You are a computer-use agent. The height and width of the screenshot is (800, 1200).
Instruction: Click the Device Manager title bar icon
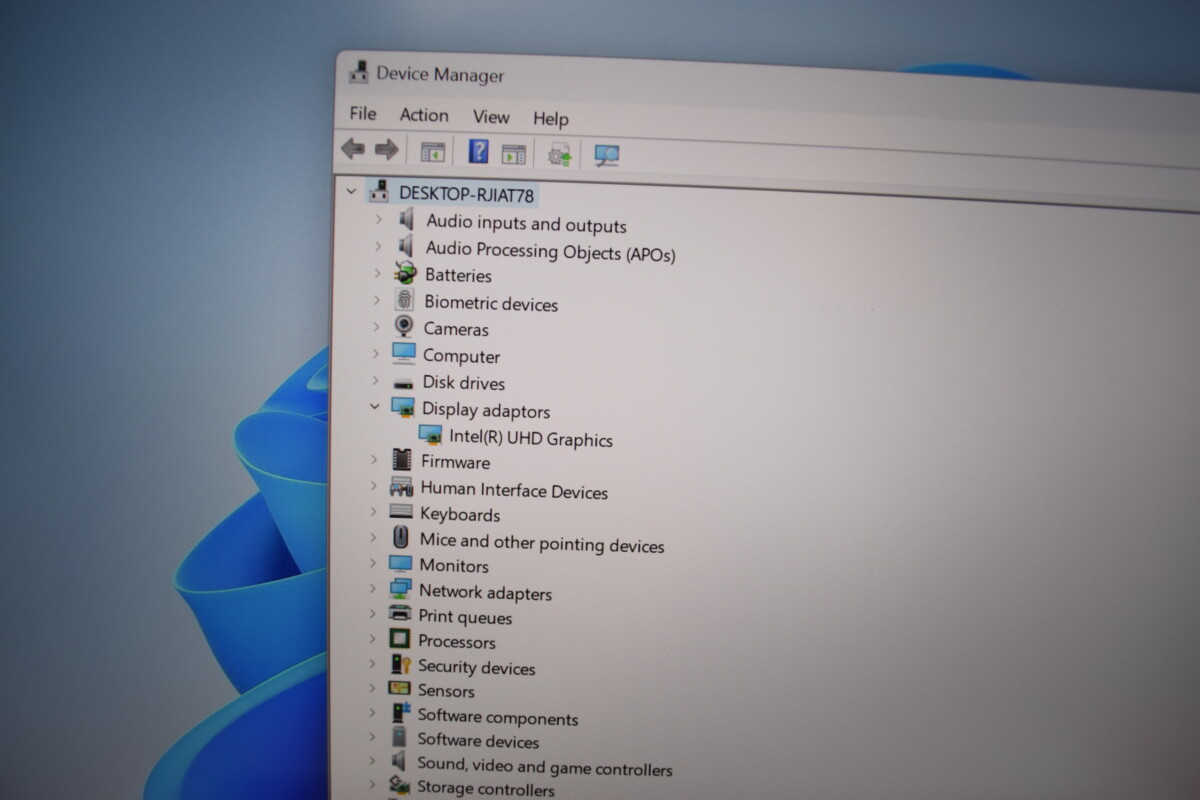(358, 72)
